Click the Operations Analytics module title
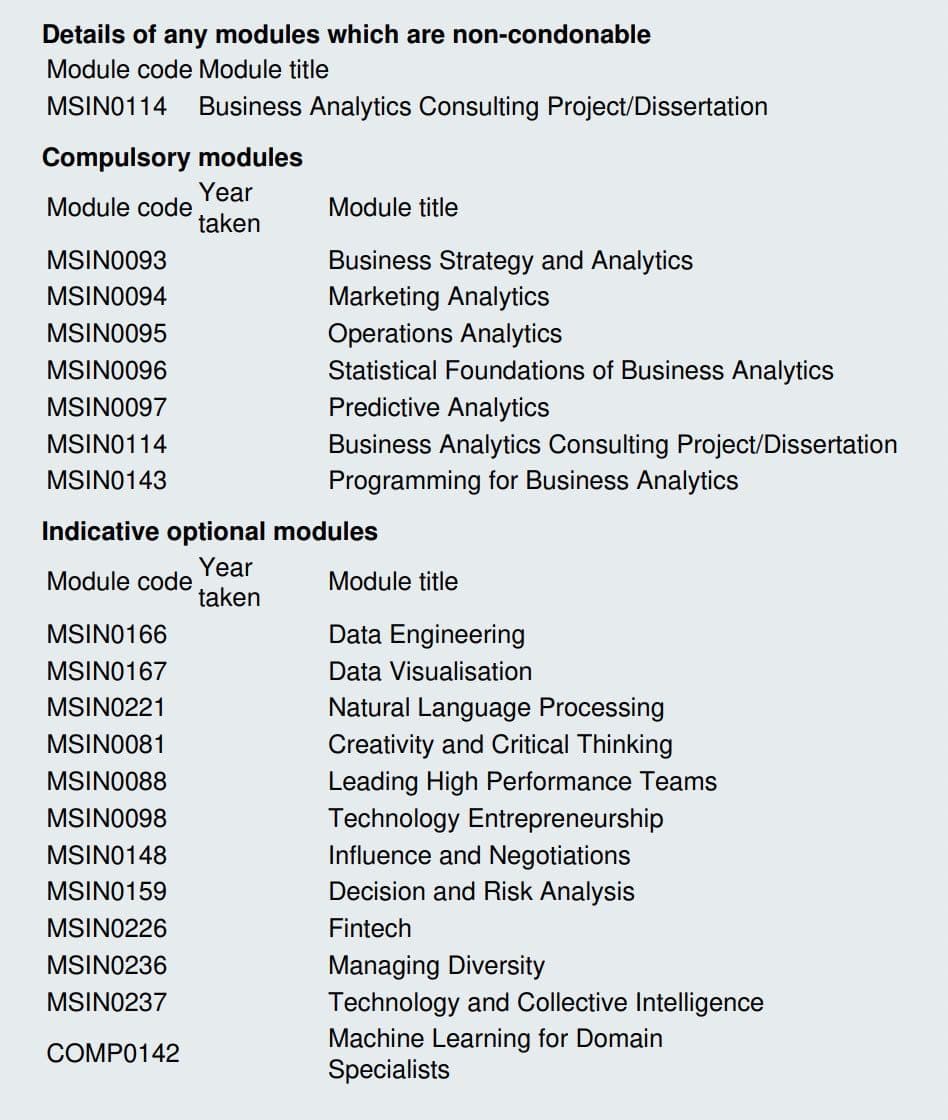The height and width of the screenshot is (1120, 948). [x=445, y=334]
